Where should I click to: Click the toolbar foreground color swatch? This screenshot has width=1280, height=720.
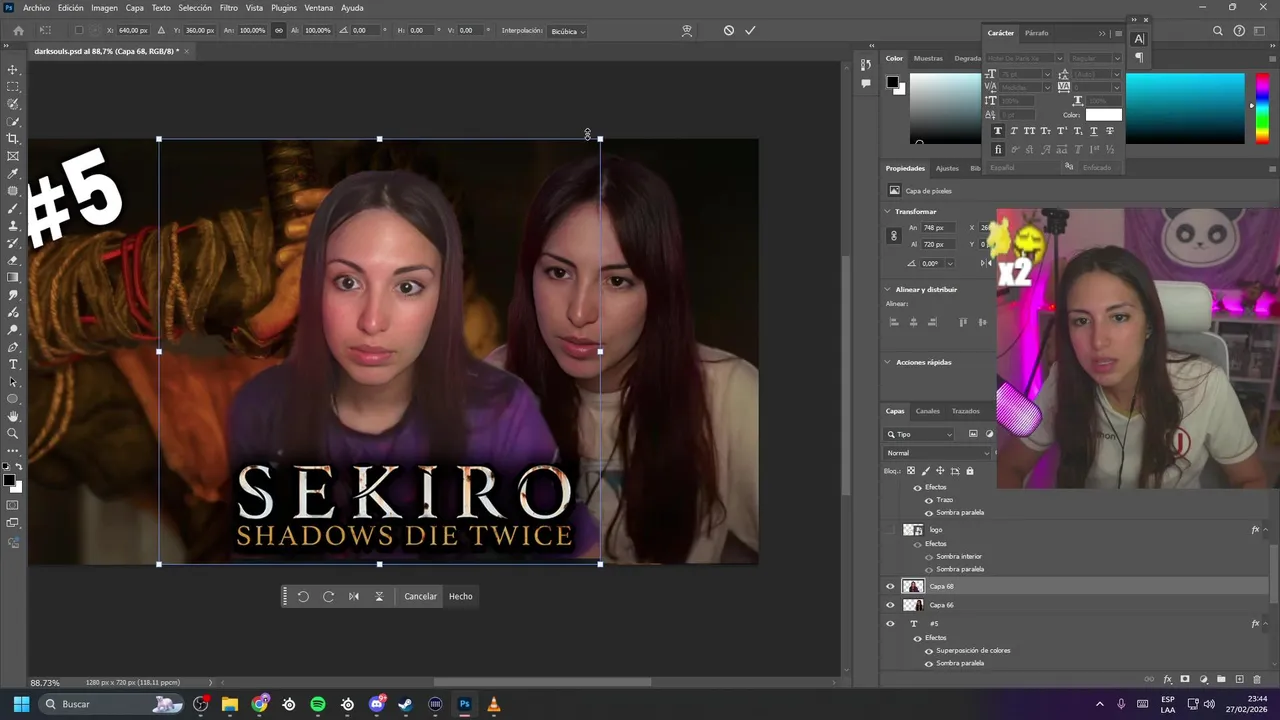10,480
